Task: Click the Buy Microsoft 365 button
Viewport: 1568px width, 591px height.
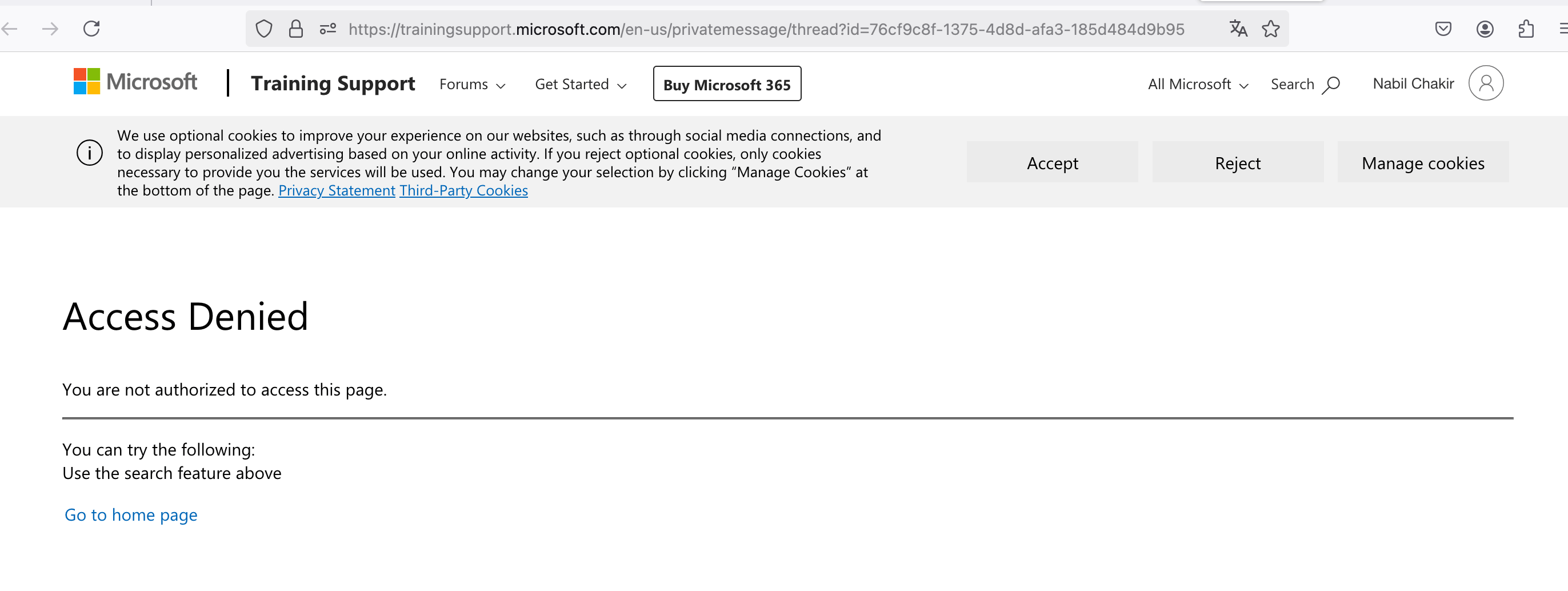Action: (x=727, y=84)
